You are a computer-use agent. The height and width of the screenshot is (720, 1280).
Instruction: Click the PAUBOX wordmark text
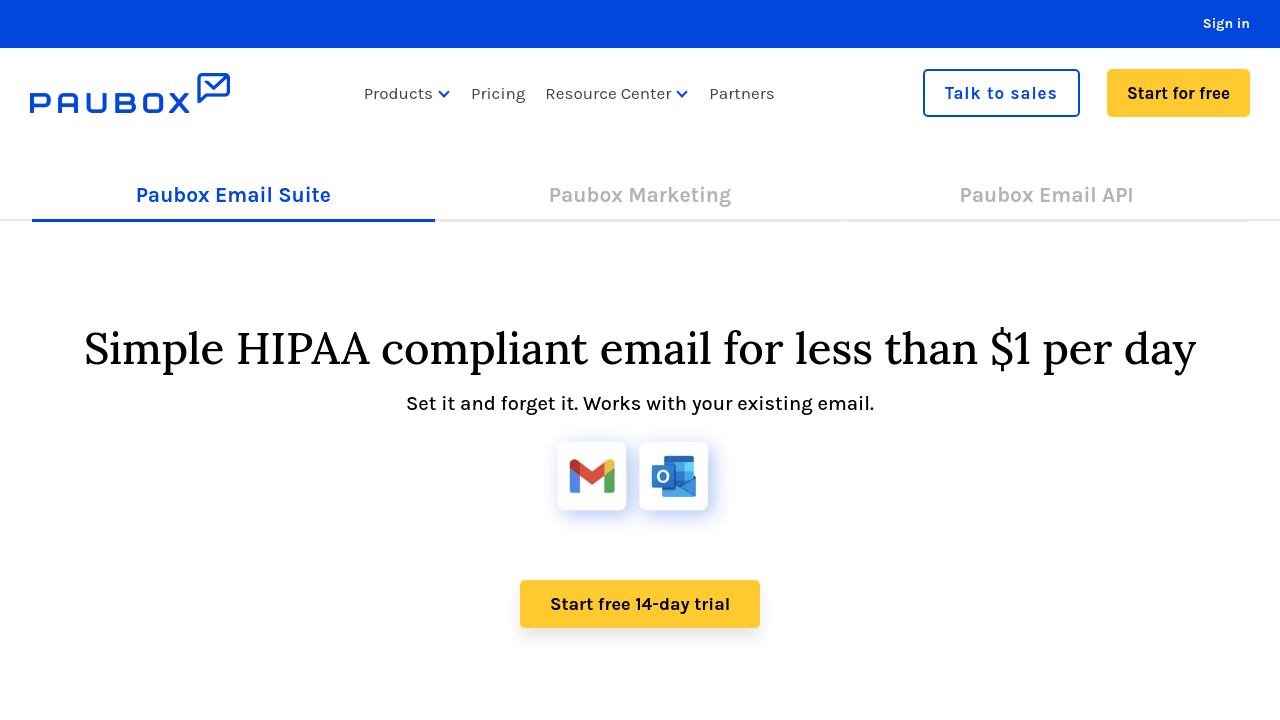110,102
